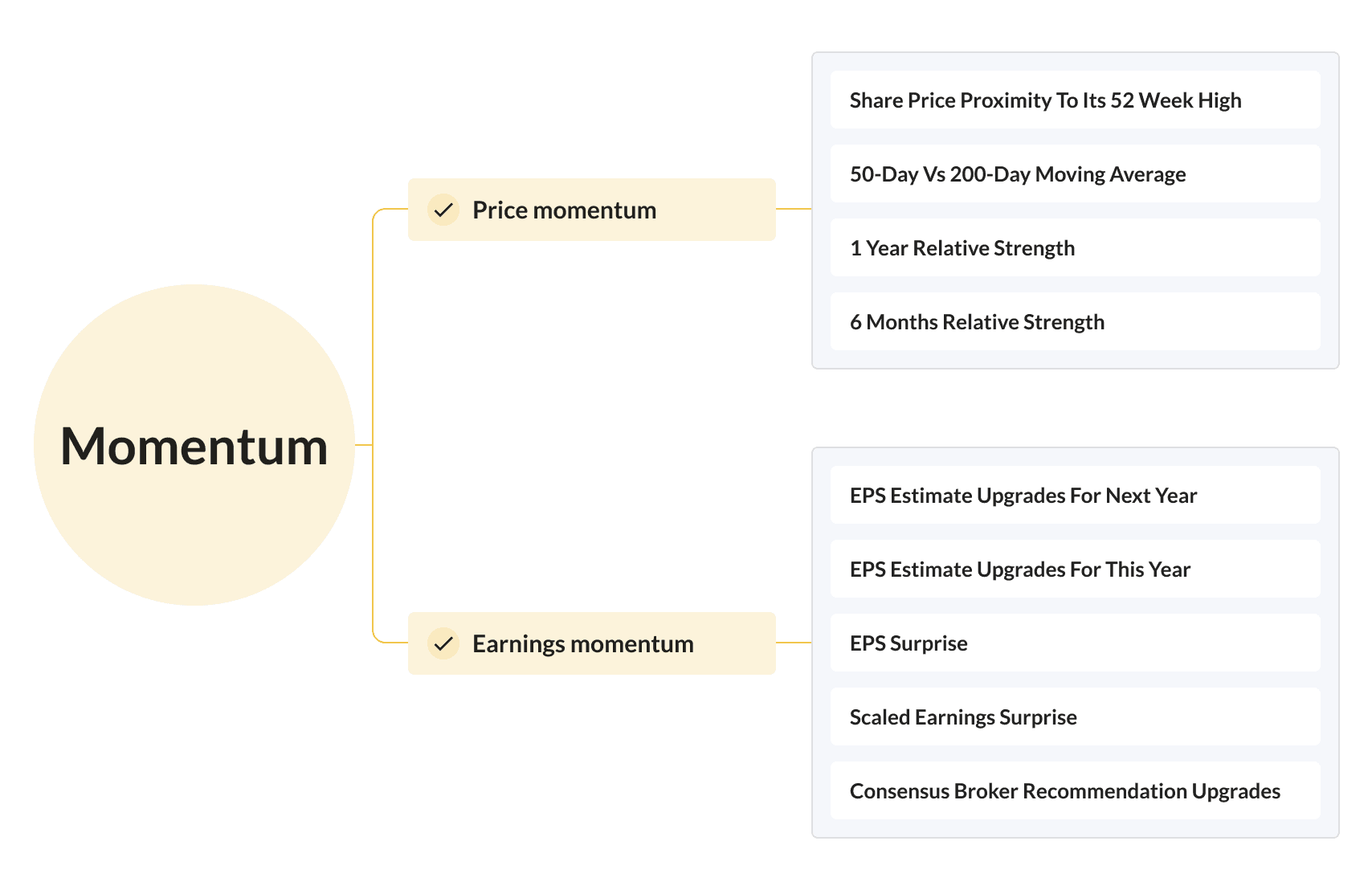
Task: Click the Price momentum label text
Action: coord(565,210)
